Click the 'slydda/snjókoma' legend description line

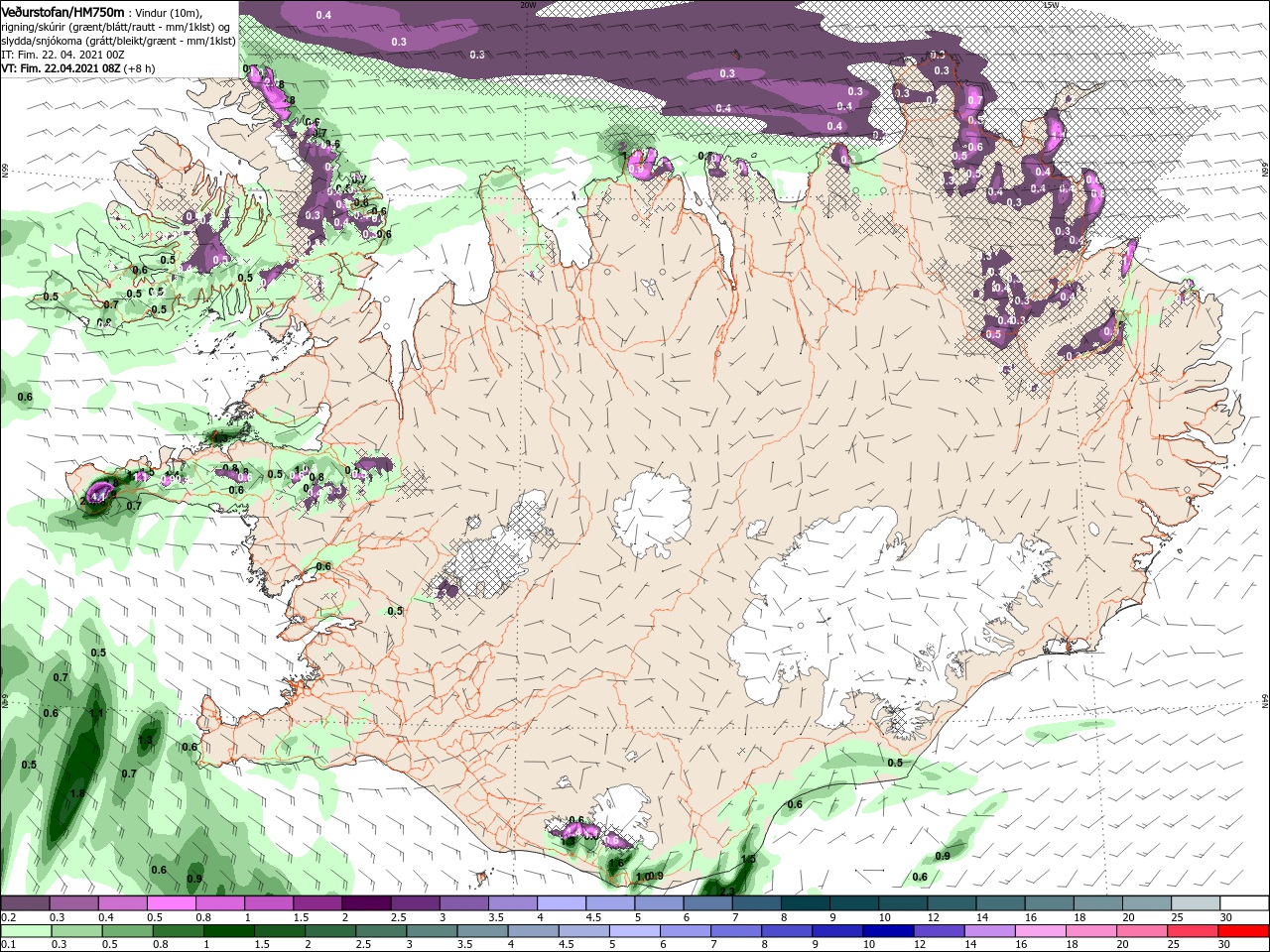click(x=118, y=41)
